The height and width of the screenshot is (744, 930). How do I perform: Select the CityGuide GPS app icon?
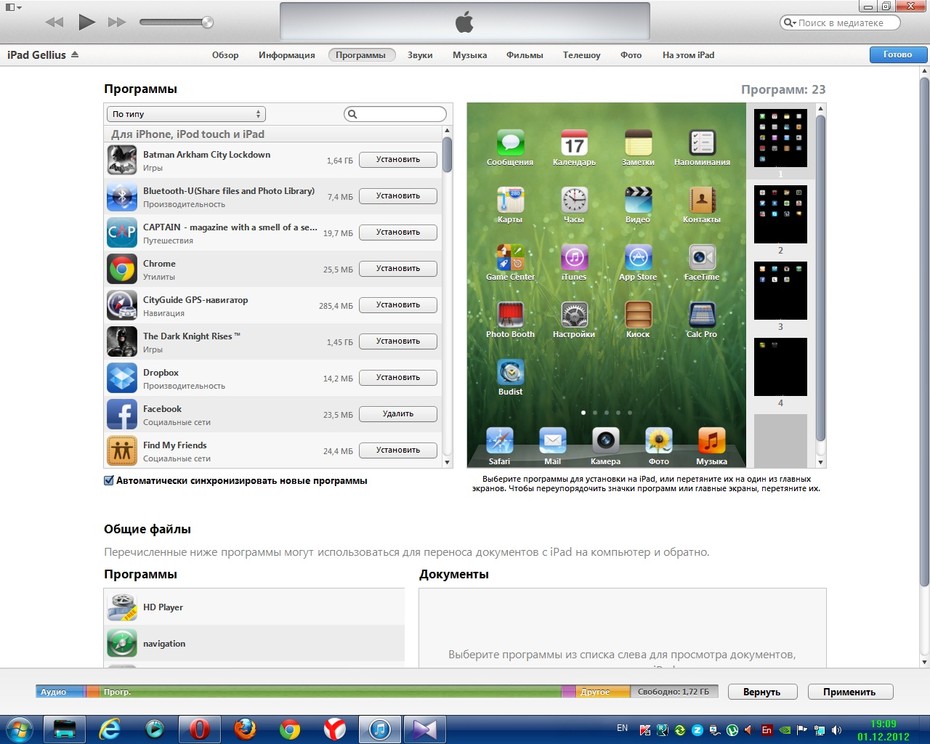coord(122,305)
